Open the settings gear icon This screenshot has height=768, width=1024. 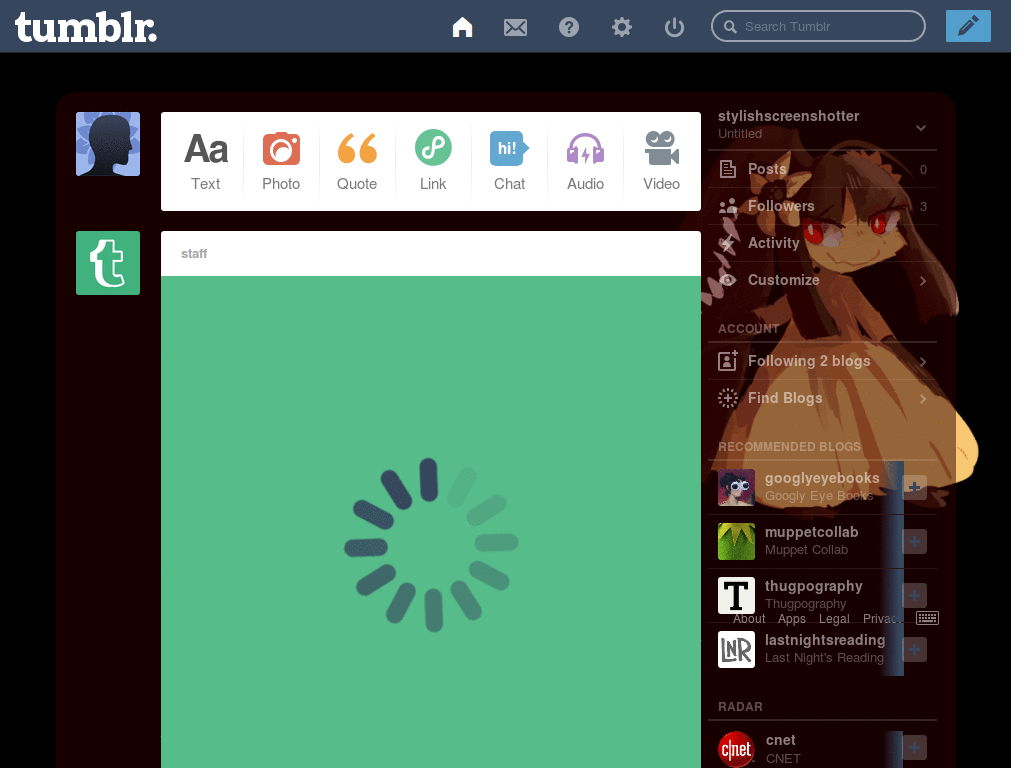click(x=622, y=27)
